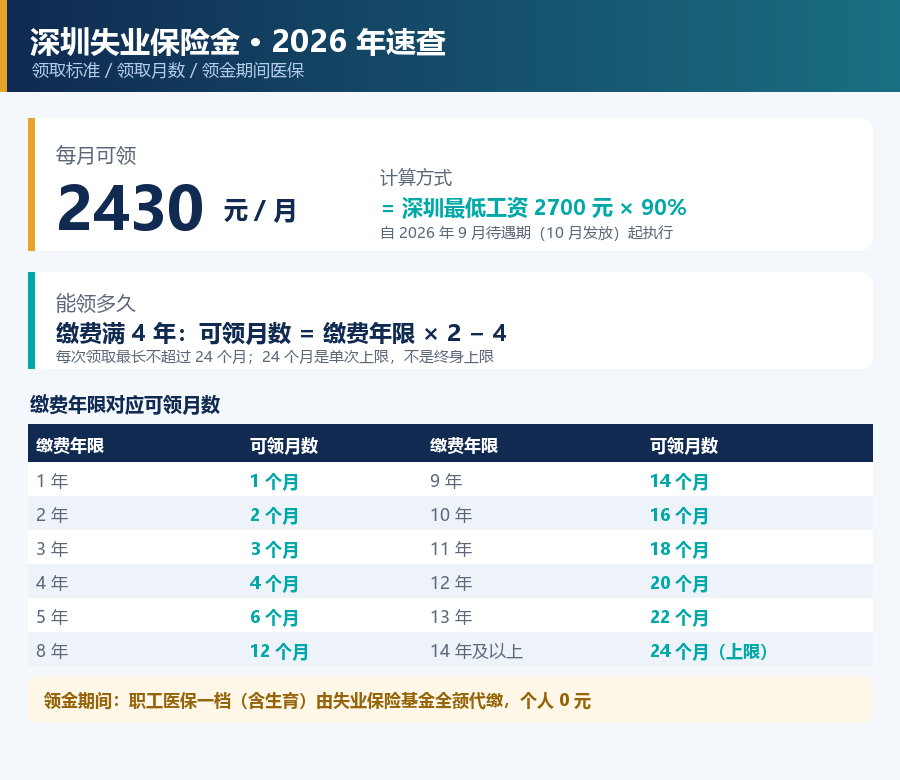Click the 元 / 月 unit text

click(260, 210)
